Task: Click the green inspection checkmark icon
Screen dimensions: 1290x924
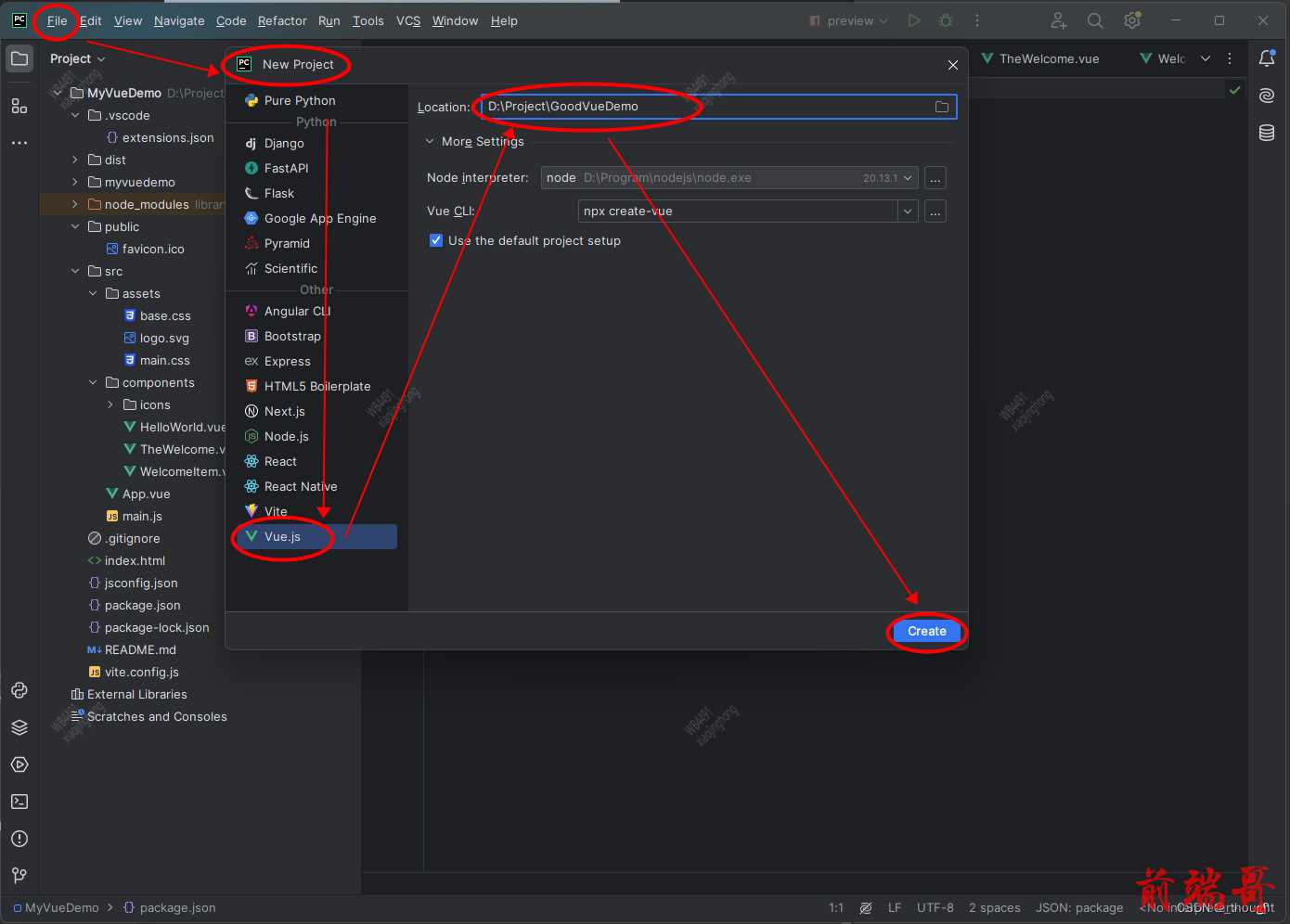Action: [1234, 90]
